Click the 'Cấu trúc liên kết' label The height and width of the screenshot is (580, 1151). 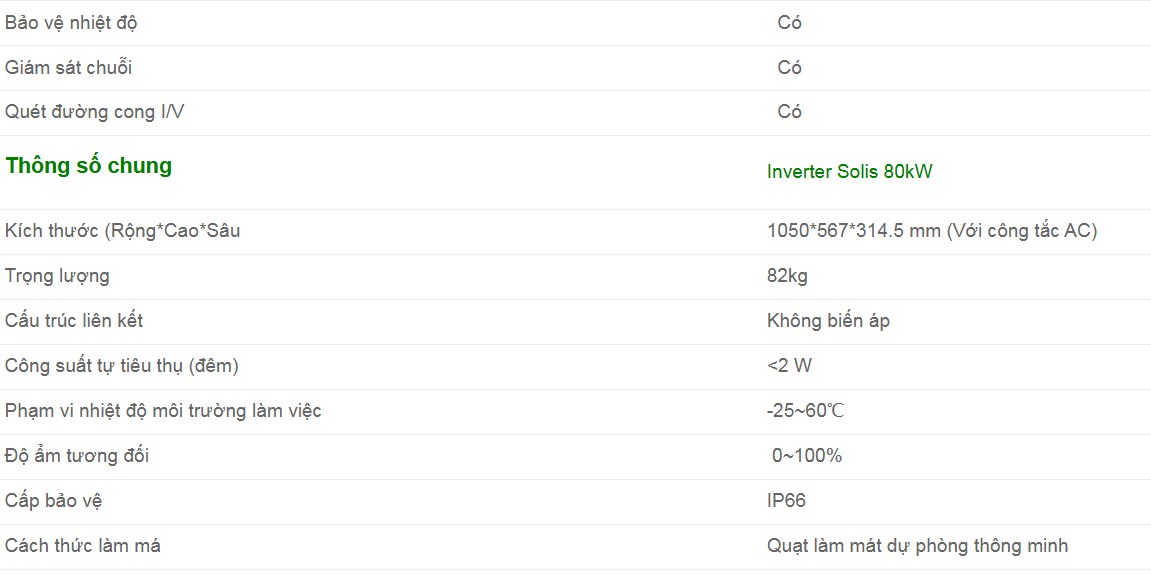coord(74,321)
